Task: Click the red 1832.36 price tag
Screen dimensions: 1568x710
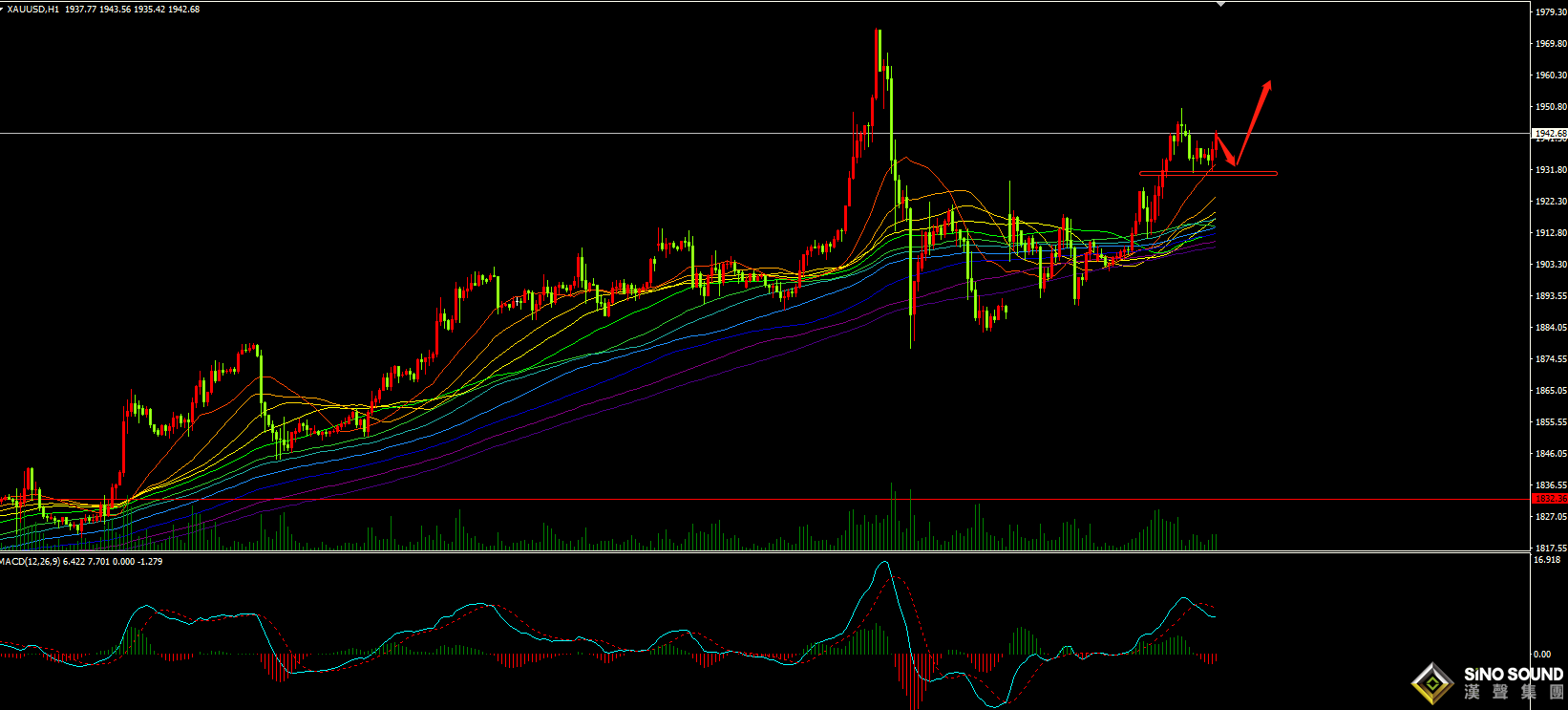Action: click(x=1549, y=499)
